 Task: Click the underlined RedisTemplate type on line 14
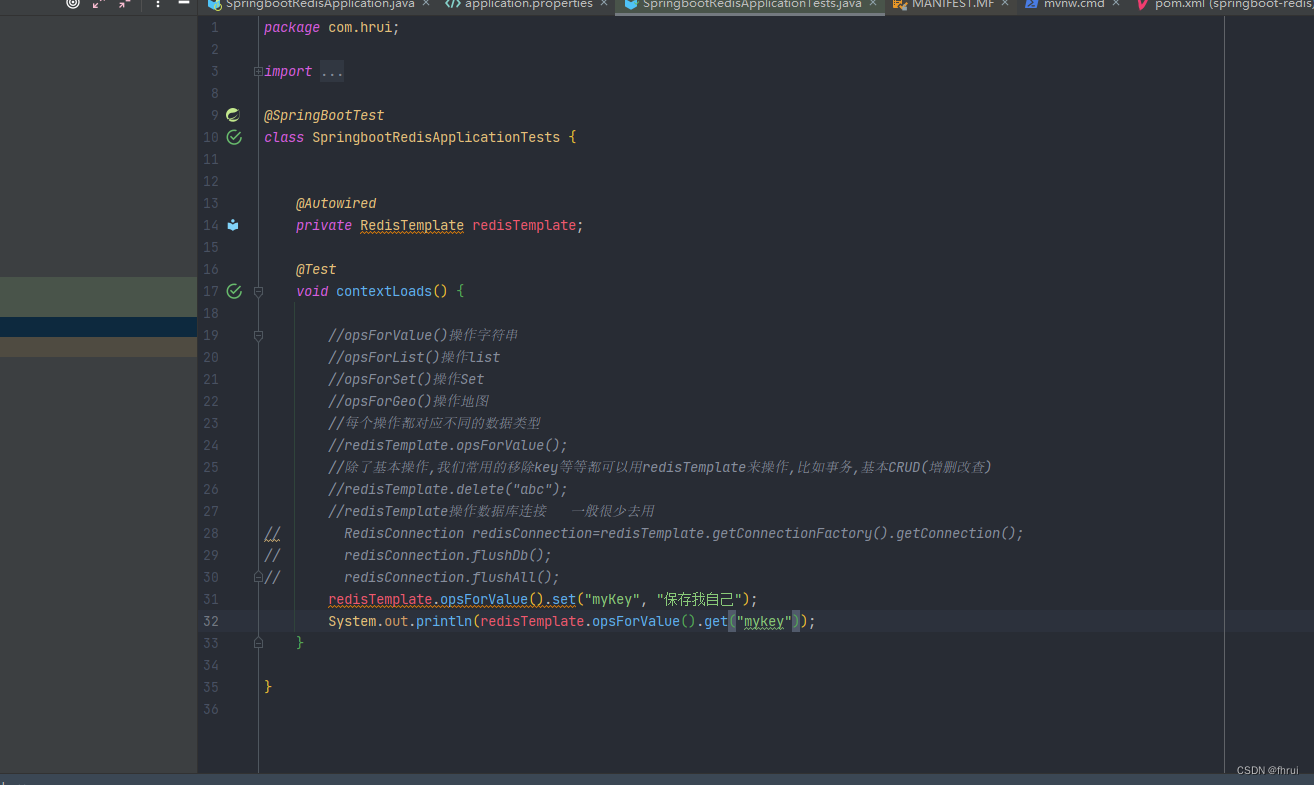tap(411, 225)
